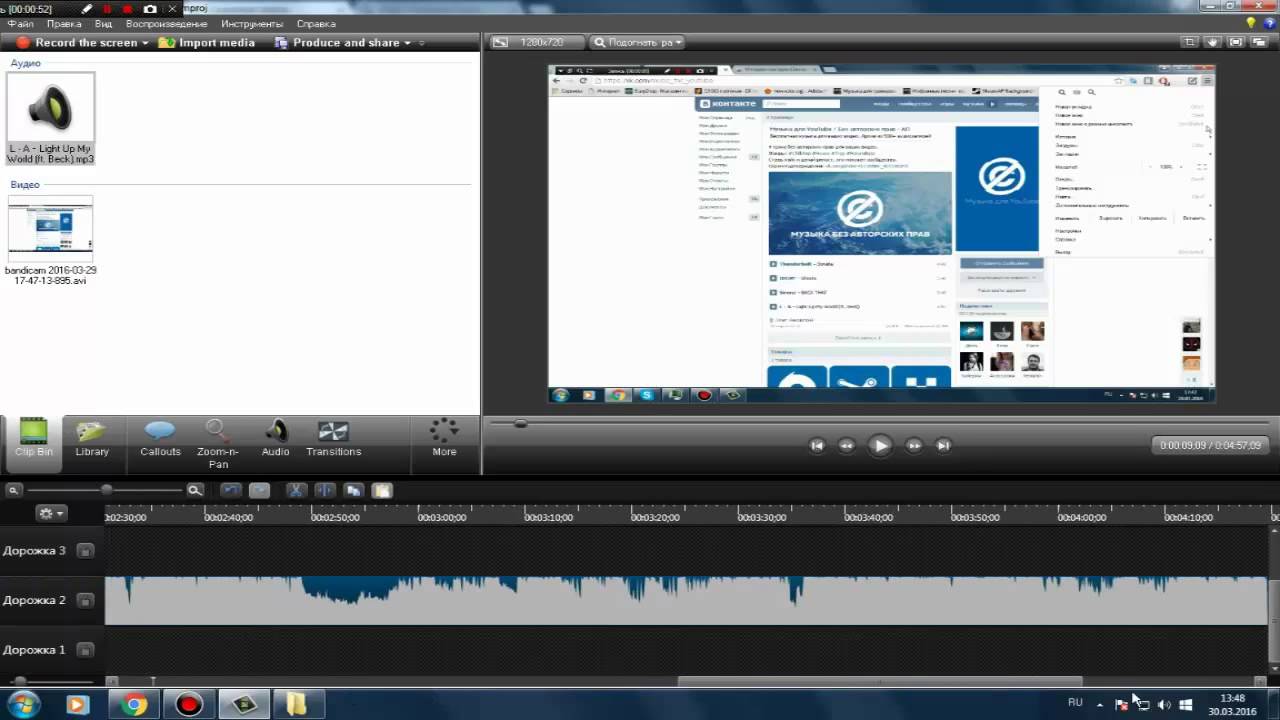Screen dimensions: 1280x720
Task: Open the preview zoom level dropdown
Action: point(637,42)
